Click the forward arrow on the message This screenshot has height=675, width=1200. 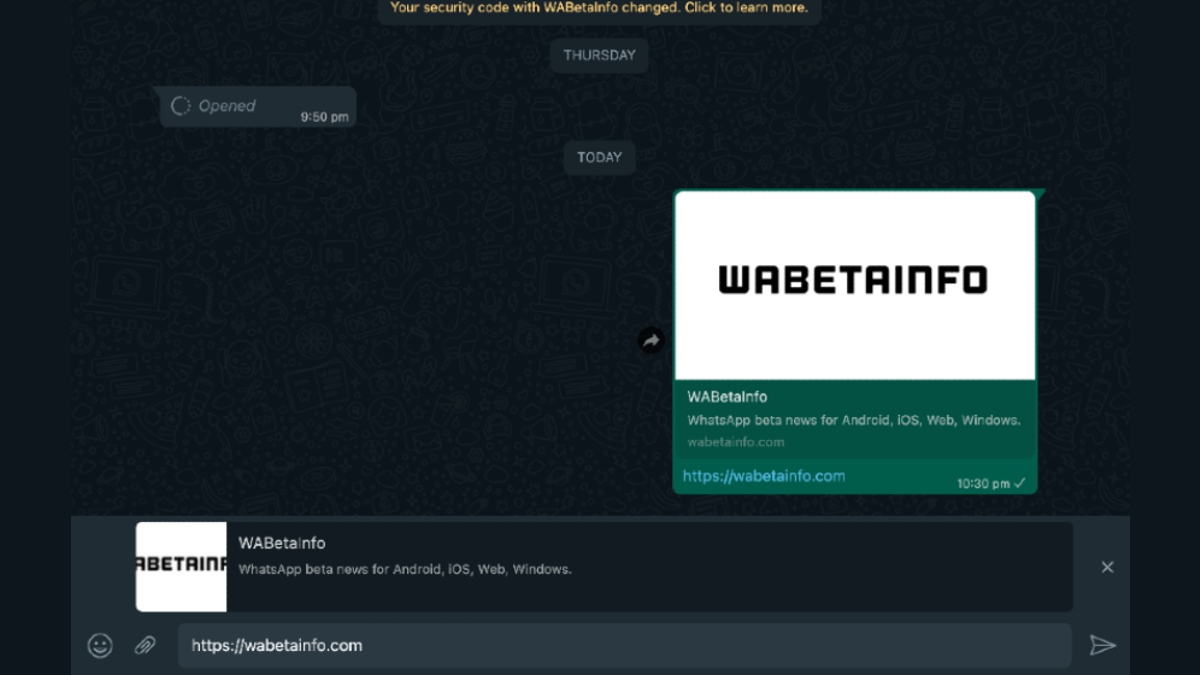click(x=651, y=340)
